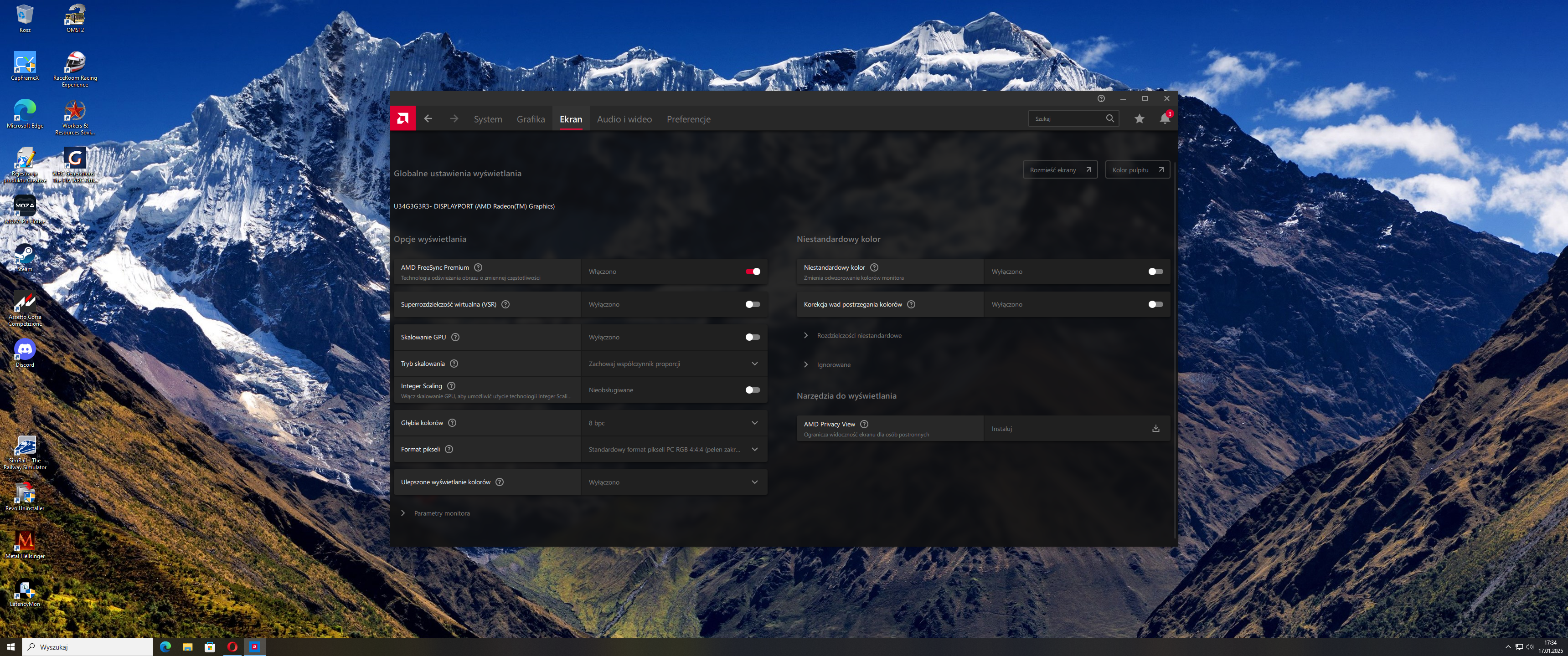Click the search magnifier icon
The width and height of the screenshot is (1568, 656).
(x=1109, y=118)
